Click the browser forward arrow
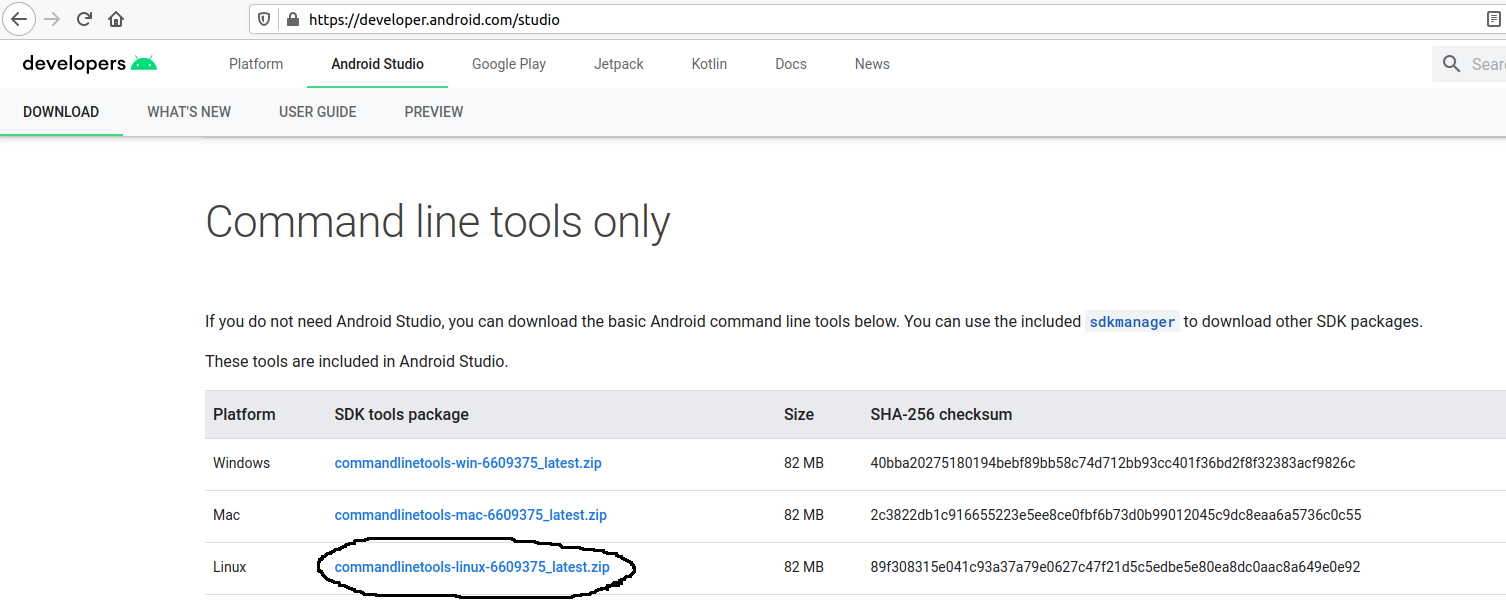 coord(53,19)
